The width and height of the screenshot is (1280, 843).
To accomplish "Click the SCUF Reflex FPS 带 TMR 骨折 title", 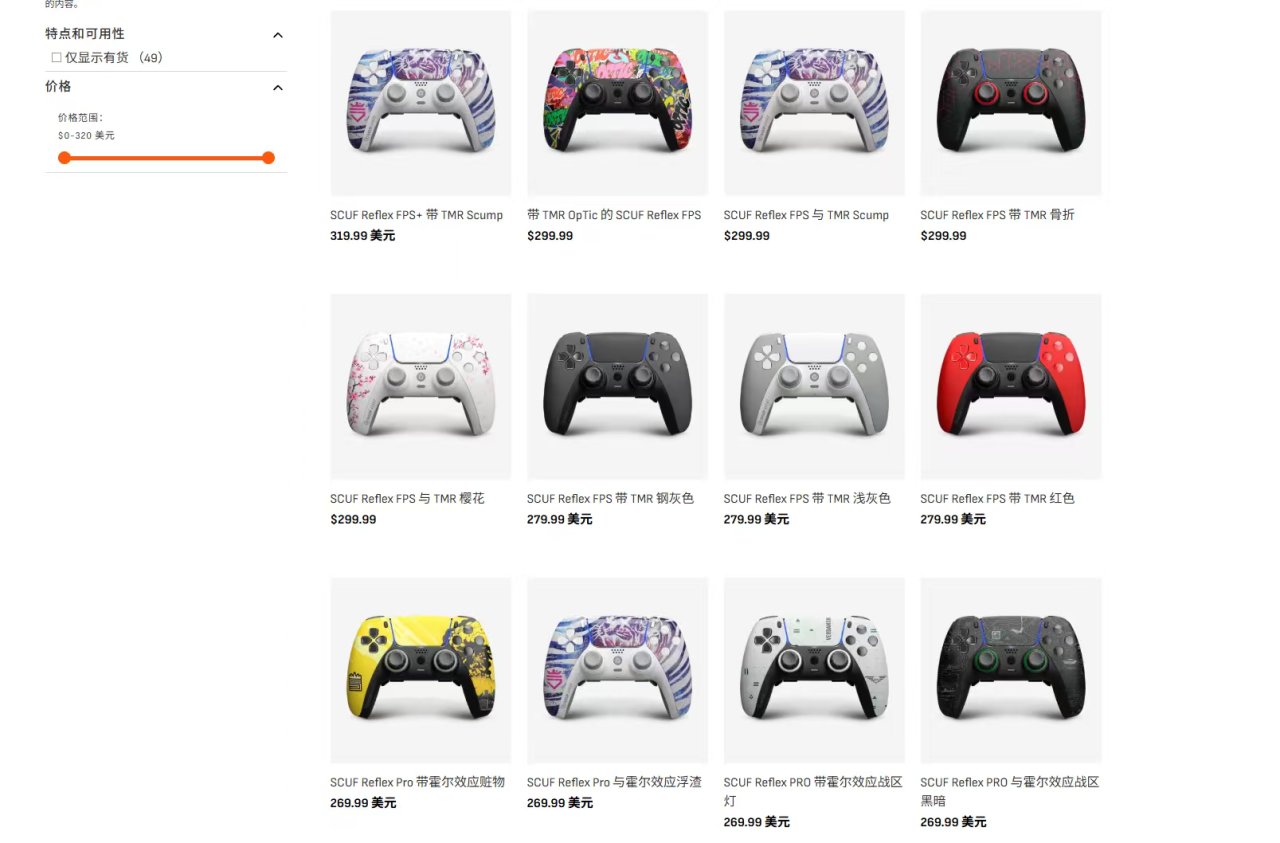I will click(997, 215).
